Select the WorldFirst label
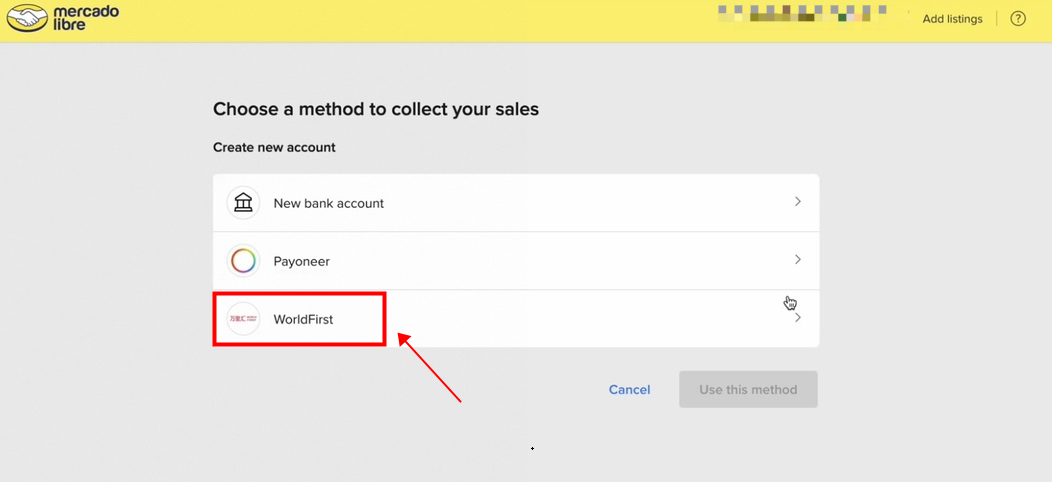 [303, 319]
